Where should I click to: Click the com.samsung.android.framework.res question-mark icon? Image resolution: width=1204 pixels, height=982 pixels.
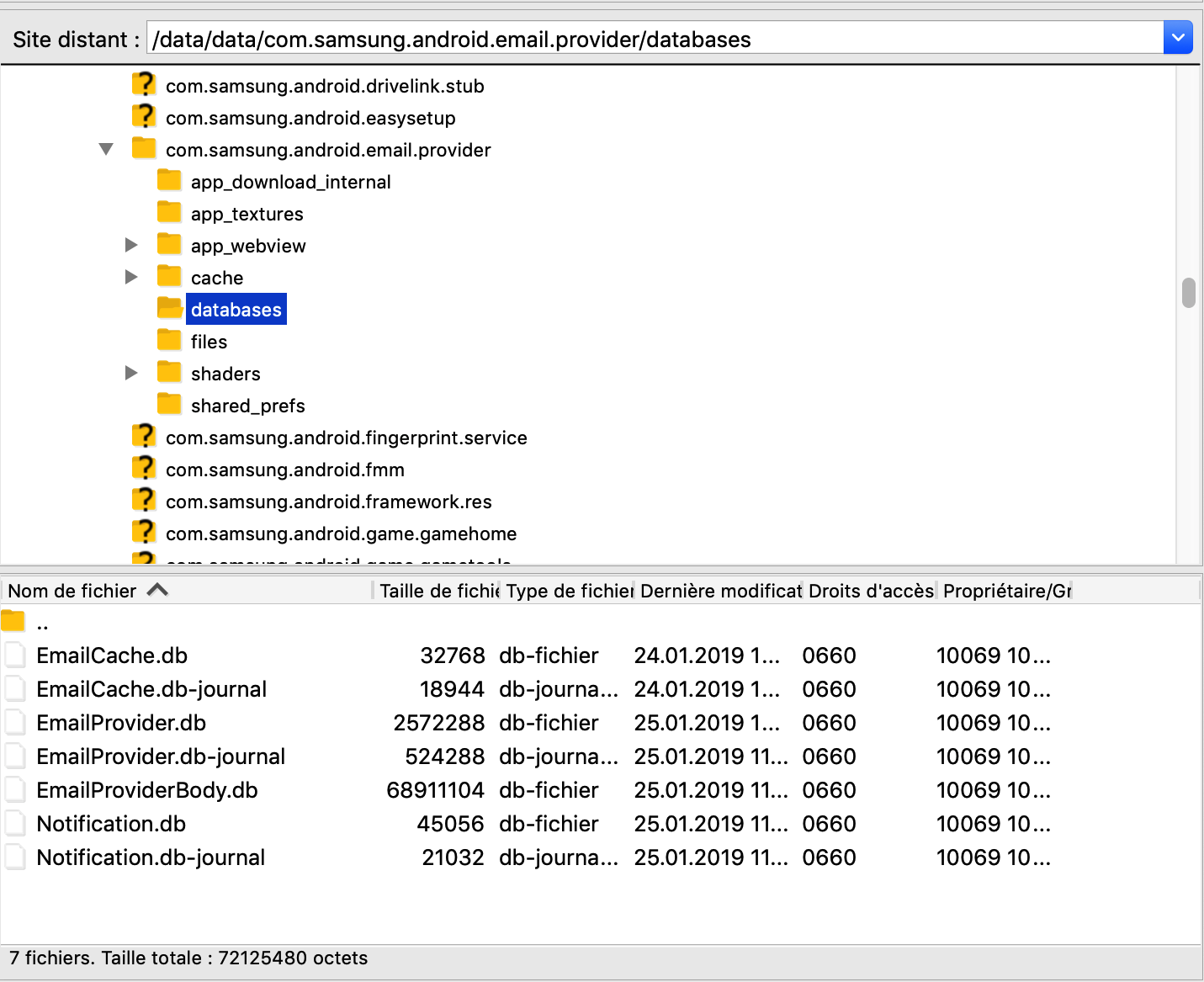pos(145,500)
